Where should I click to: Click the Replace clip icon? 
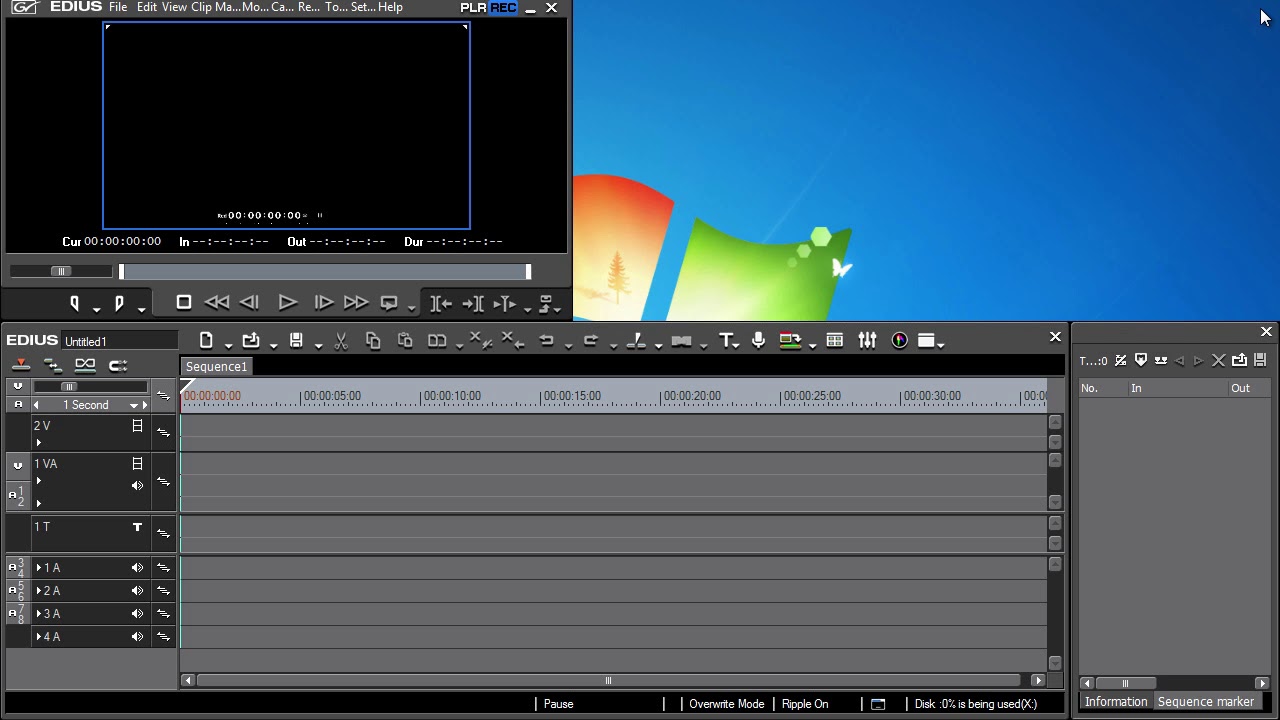coord(437,341)
